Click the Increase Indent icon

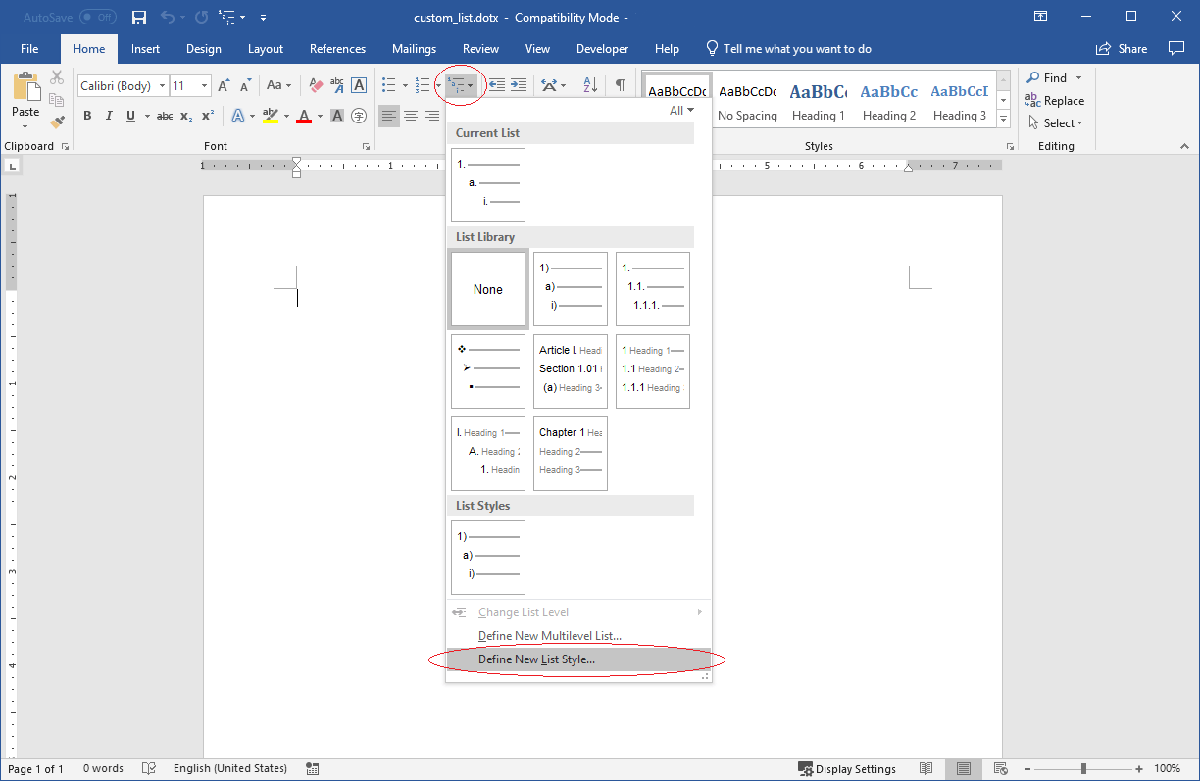518,86
